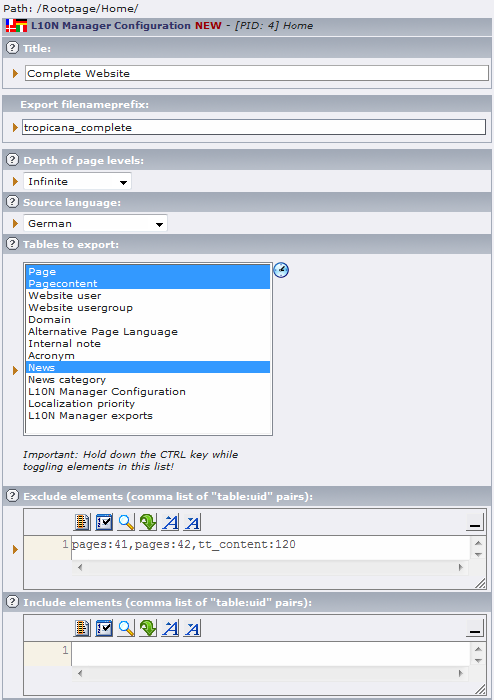Select Localization priority in tables list
This screenshot has height=700, width=494.
(148, 404)
